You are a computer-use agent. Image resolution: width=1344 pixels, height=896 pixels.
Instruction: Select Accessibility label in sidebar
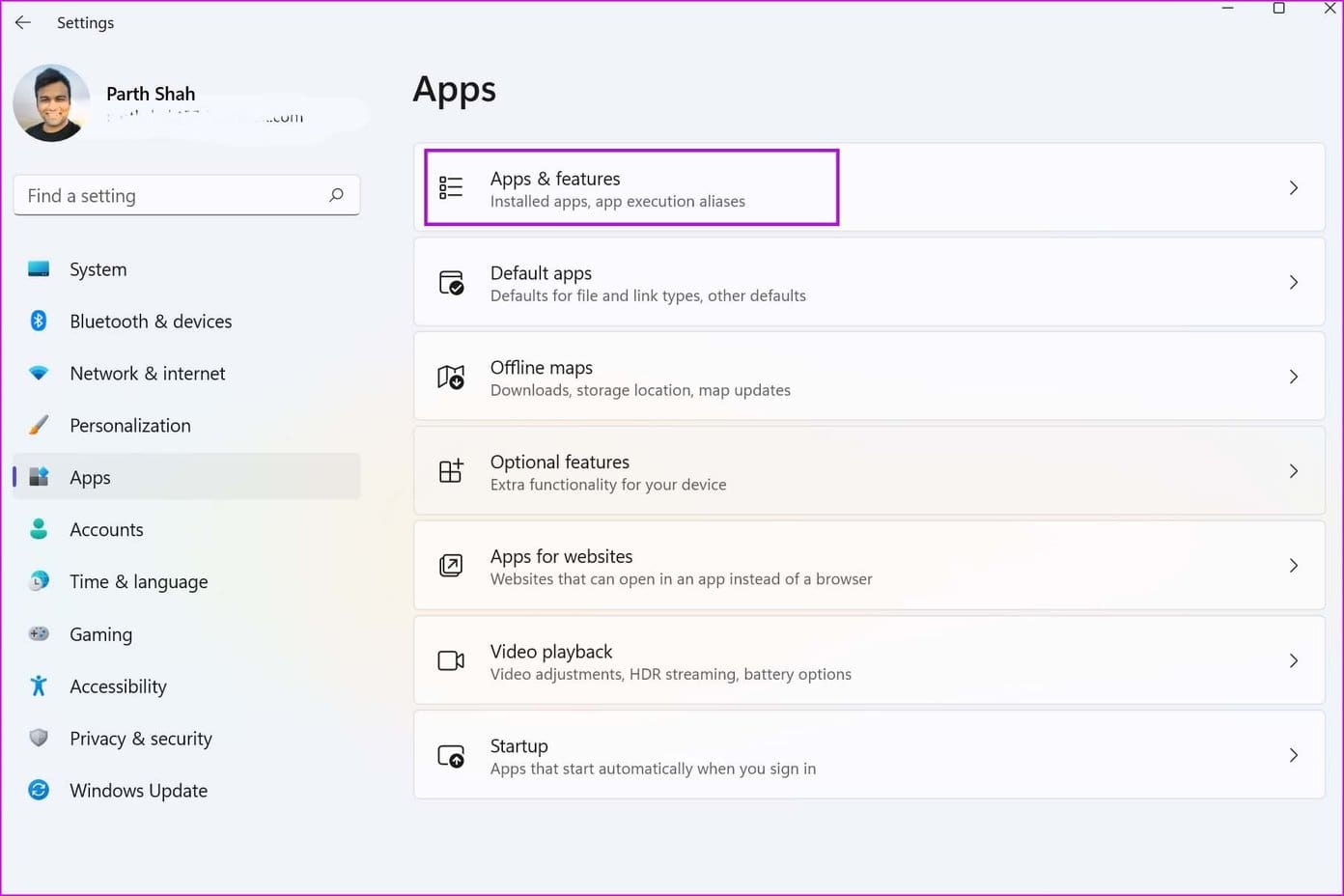[x=118, y=686]
